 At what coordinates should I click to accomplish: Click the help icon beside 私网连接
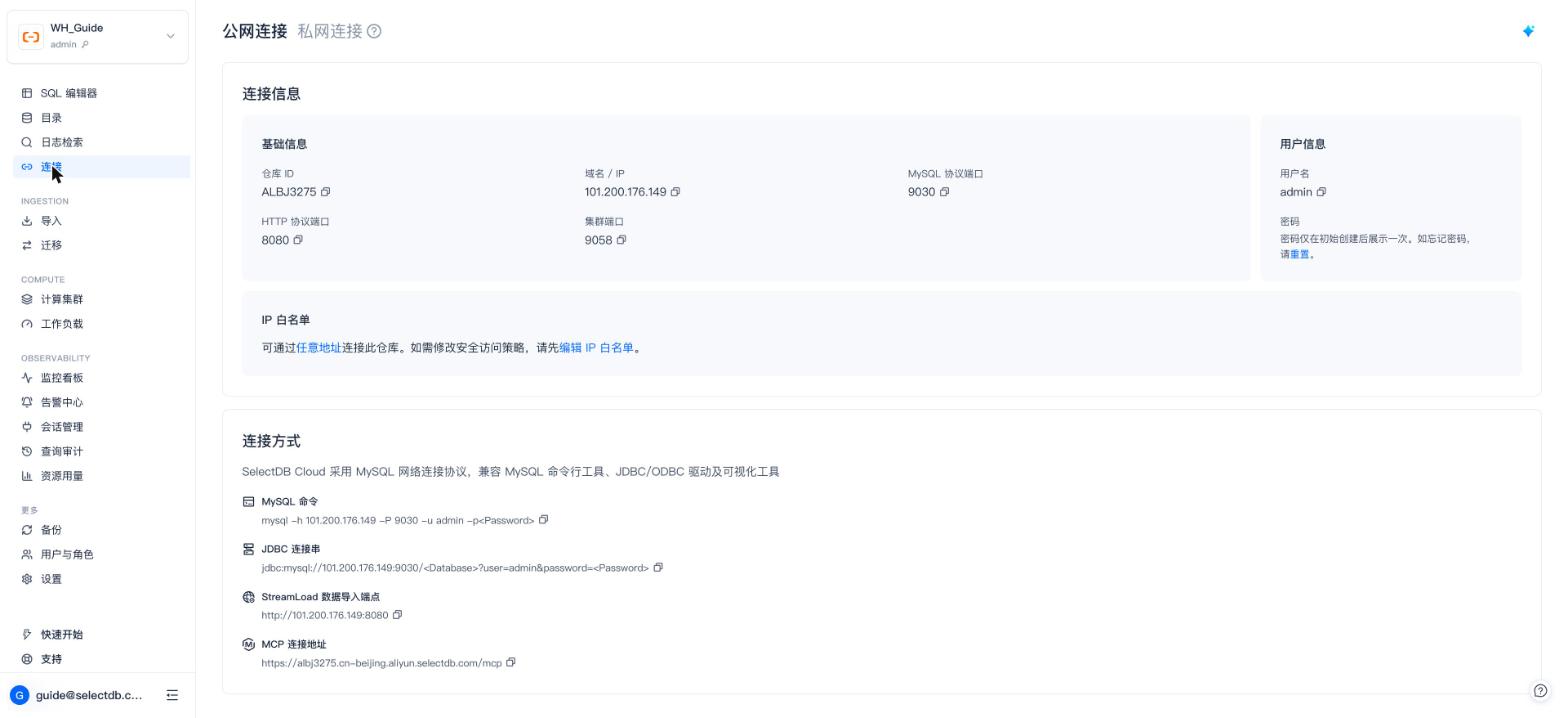[x=374, y=31]
